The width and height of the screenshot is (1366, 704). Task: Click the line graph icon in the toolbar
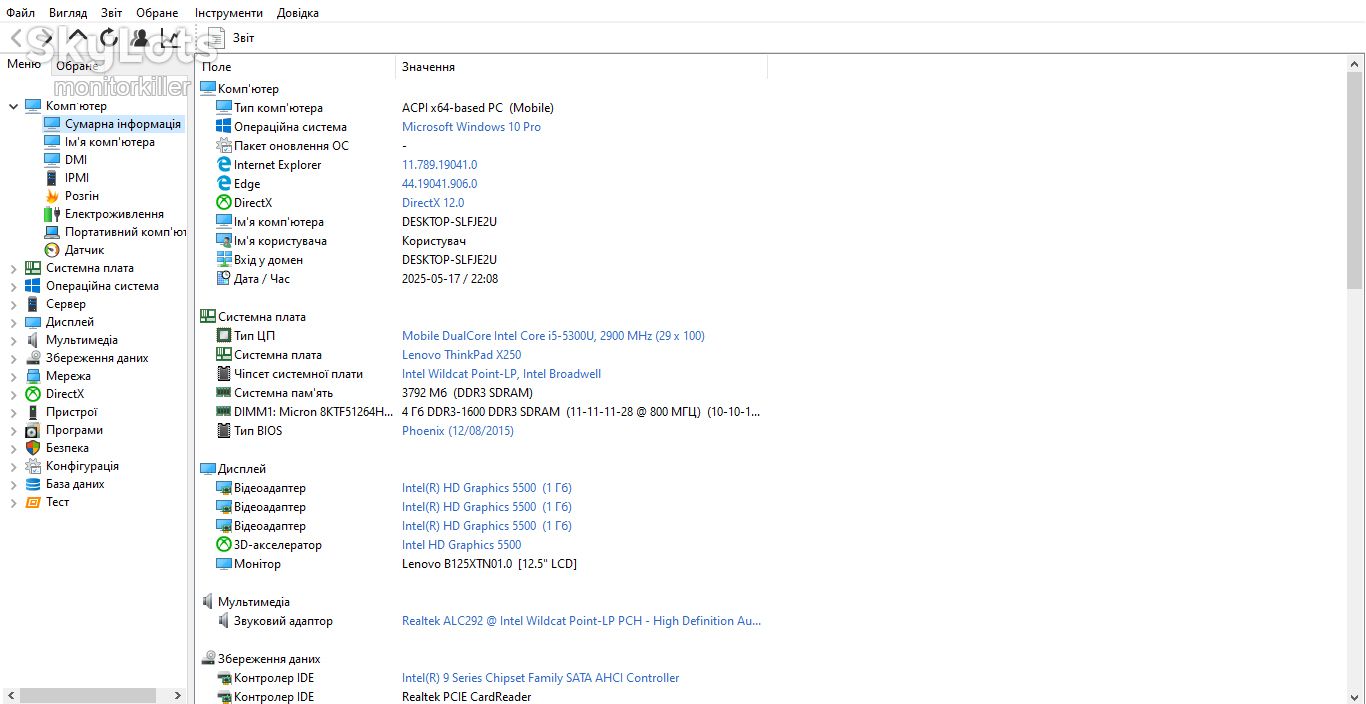[x=171, y=38]
